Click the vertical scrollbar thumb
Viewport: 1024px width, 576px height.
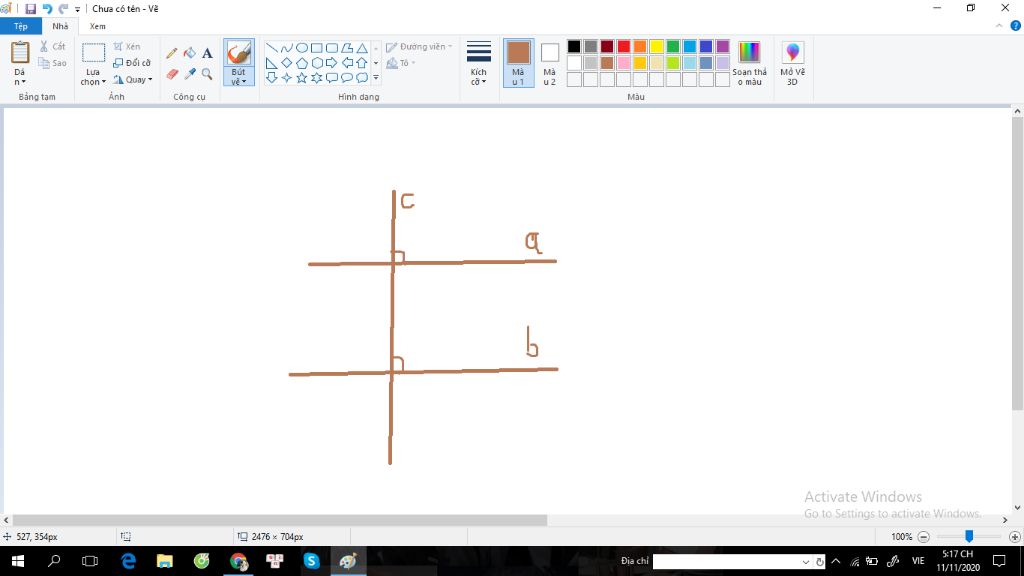tap(1017, 264)
